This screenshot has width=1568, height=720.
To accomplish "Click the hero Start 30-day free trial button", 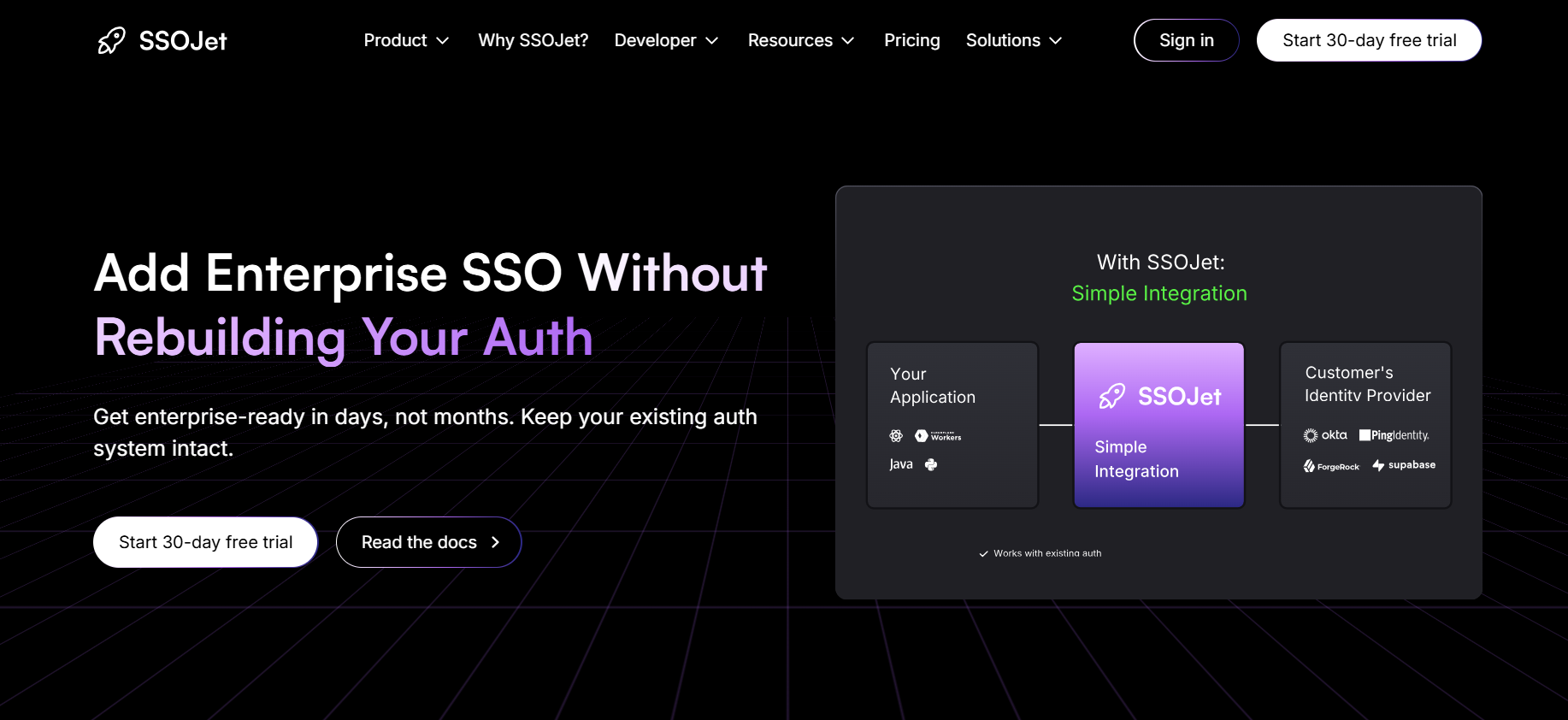I will coord(206,542).
